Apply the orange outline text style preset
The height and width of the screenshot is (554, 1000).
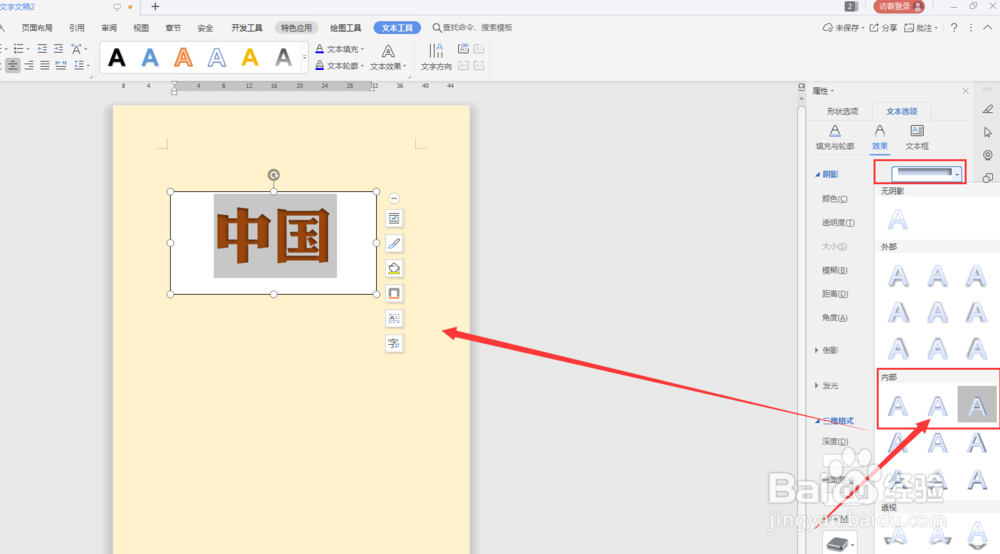coord(184,58)
